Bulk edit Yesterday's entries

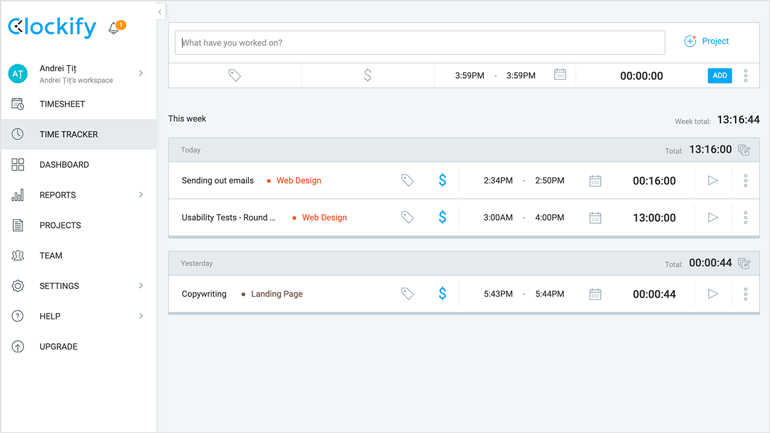(744, 263)
